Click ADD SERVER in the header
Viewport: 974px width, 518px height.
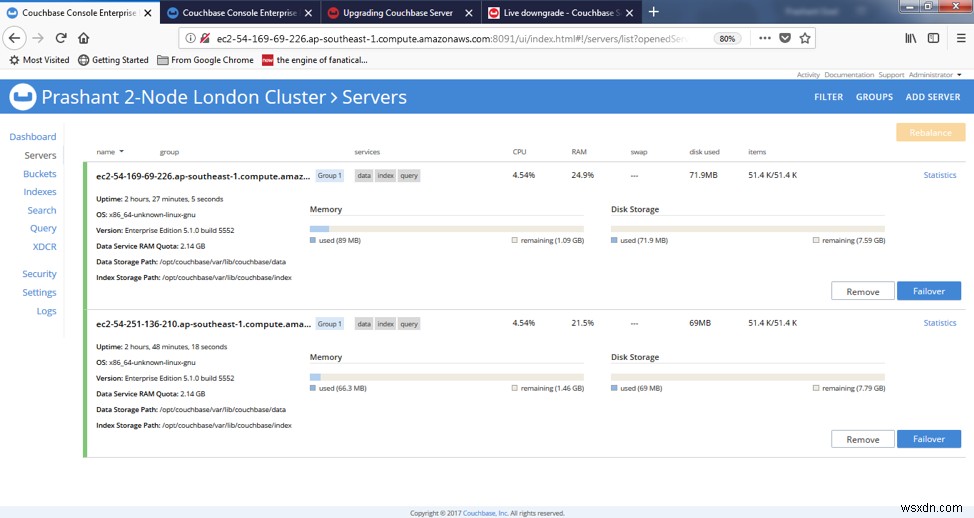pyautogui.click(x=932, y=97)
